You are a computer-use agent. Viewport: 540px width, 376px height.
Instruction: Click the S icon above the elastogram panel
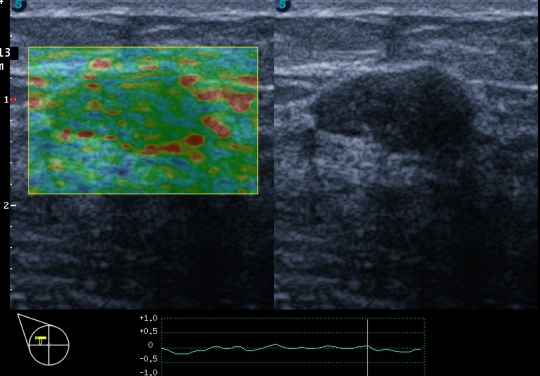tap(18, 5)
